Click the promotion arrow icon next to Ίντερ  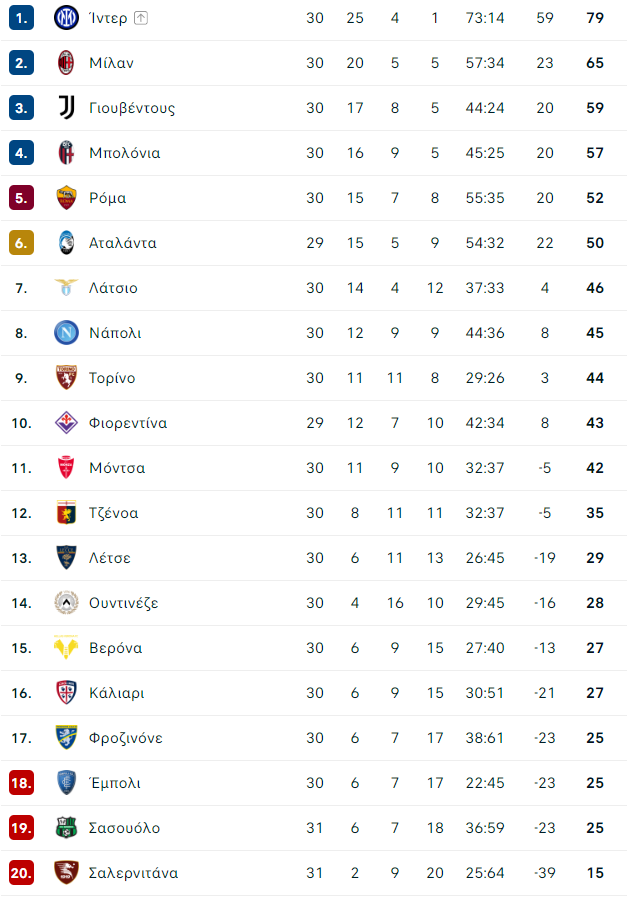[141, 18]
